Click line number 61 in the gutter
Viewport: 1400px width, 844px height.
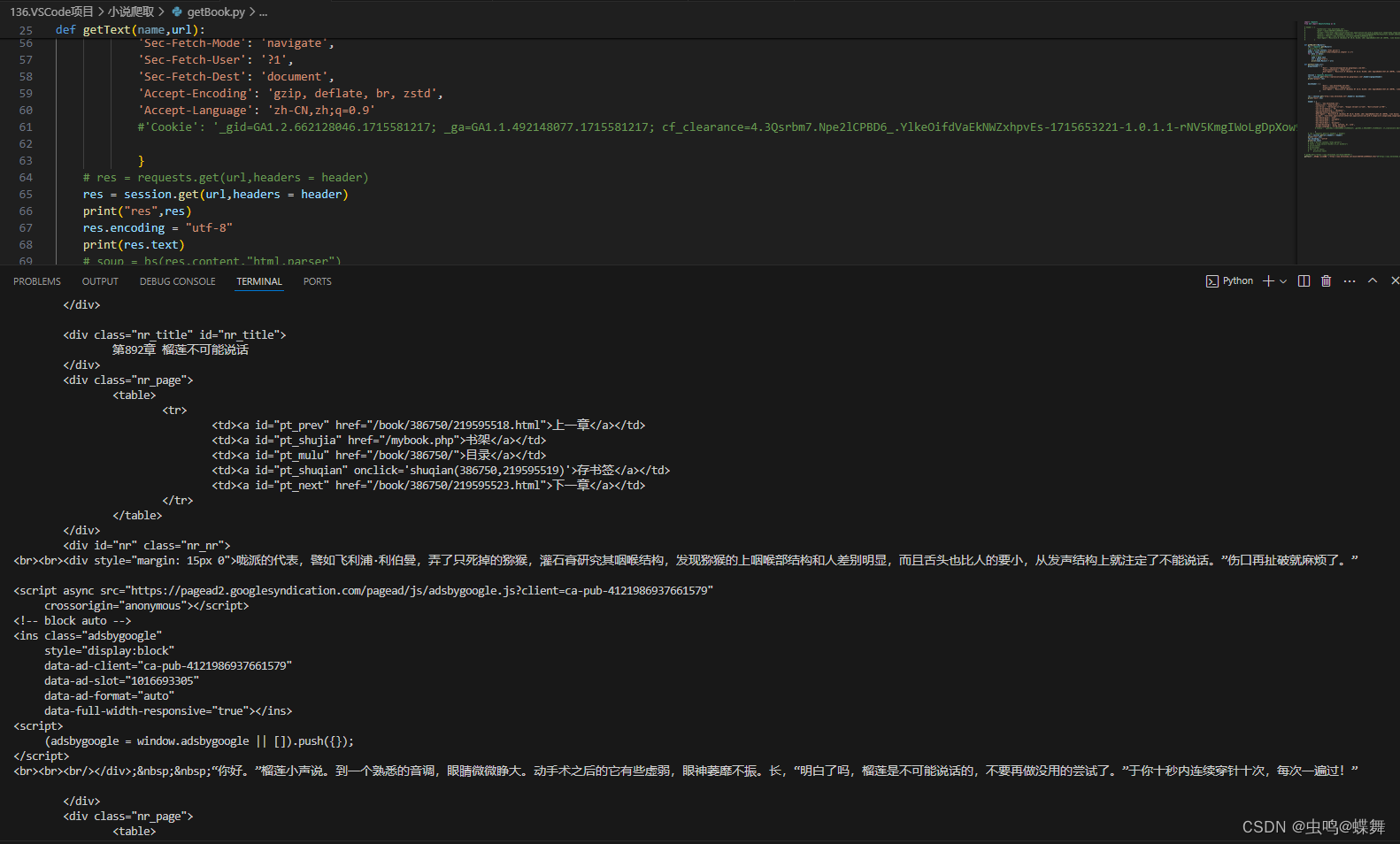[26, 127]
